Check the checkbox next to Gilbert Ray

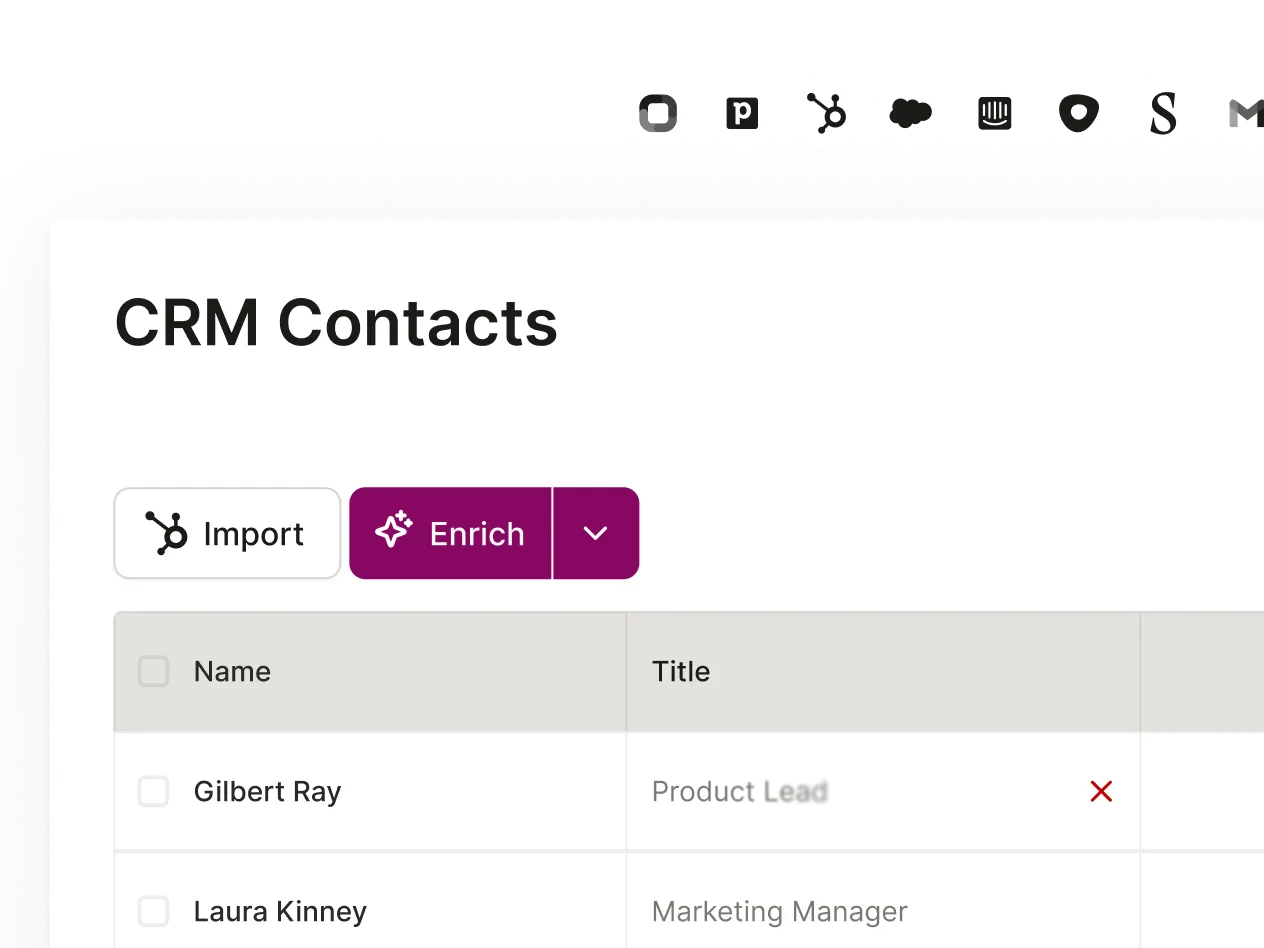(x=153, y=791)
